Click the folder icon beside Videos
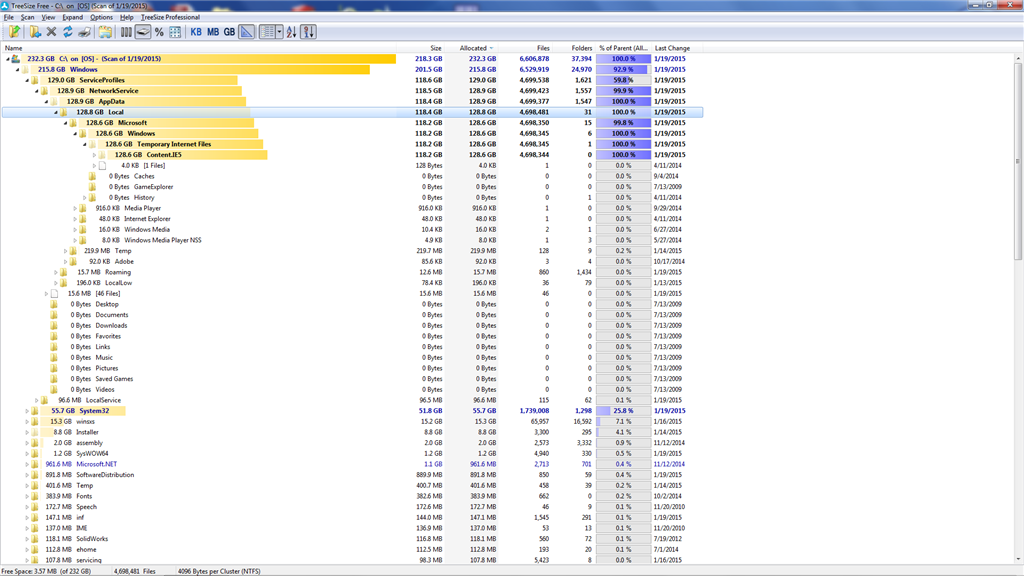This screenshot has width=1024, height=576. coord(54,389)
